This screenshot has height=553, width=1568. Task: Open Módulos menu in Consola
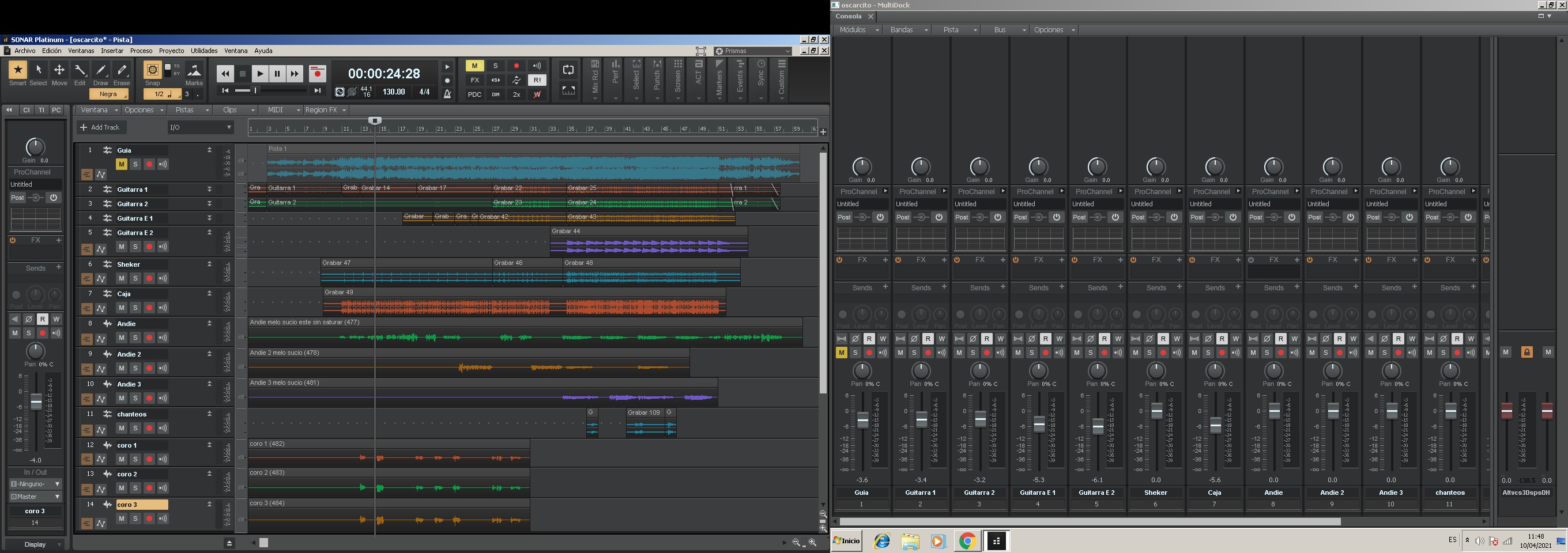pyautogui.click(x=858, y=30)
